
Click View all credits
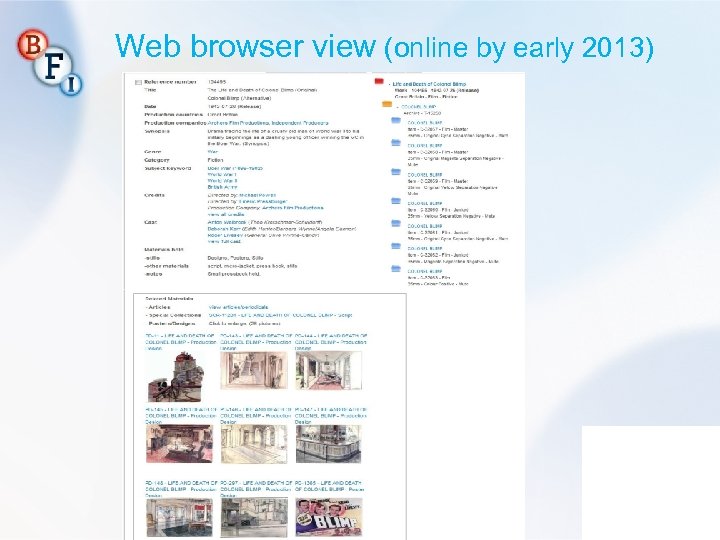(226, 214)
